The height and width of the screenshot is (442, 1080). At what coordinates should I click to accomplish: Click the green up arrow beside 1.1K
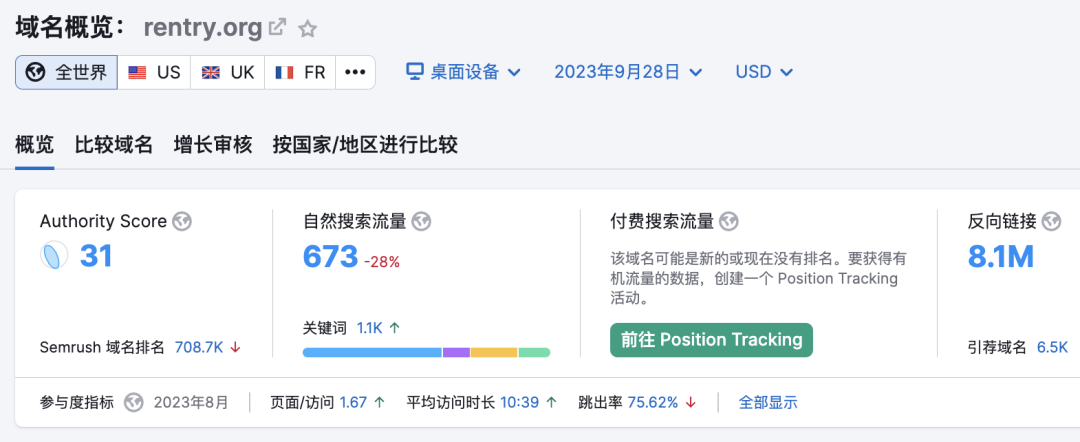[x=395, y=328]
